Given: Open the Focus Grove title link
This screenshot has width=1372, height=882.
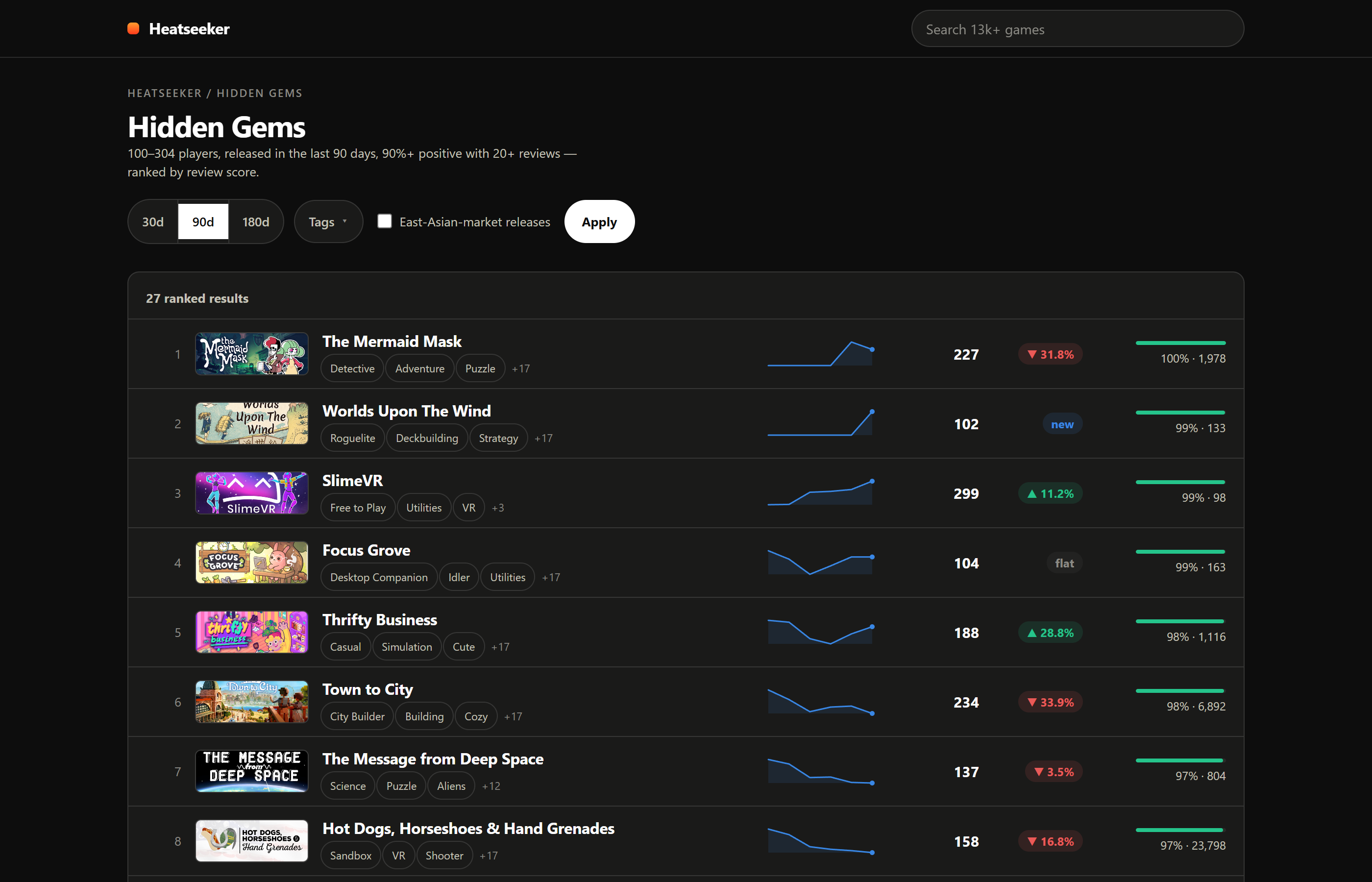Looking at the screenshot, I should (367, 550).
